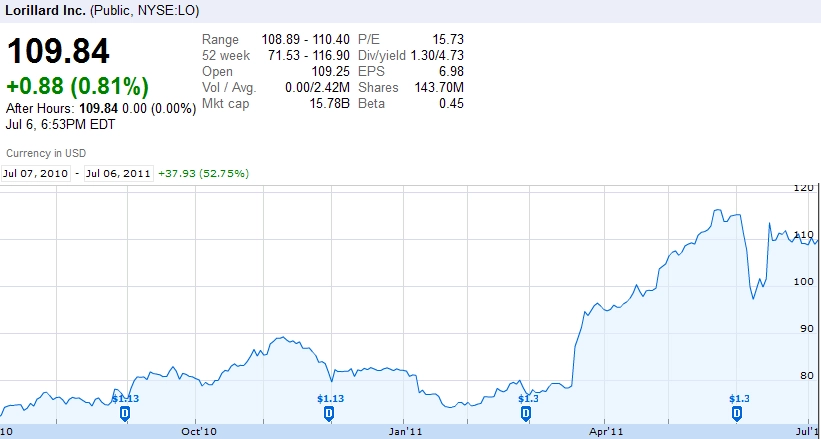The width and height of the screenshot is (821, 439).
Task: Click the Mkt cap value 15.78B
Action: coord(329,104)
